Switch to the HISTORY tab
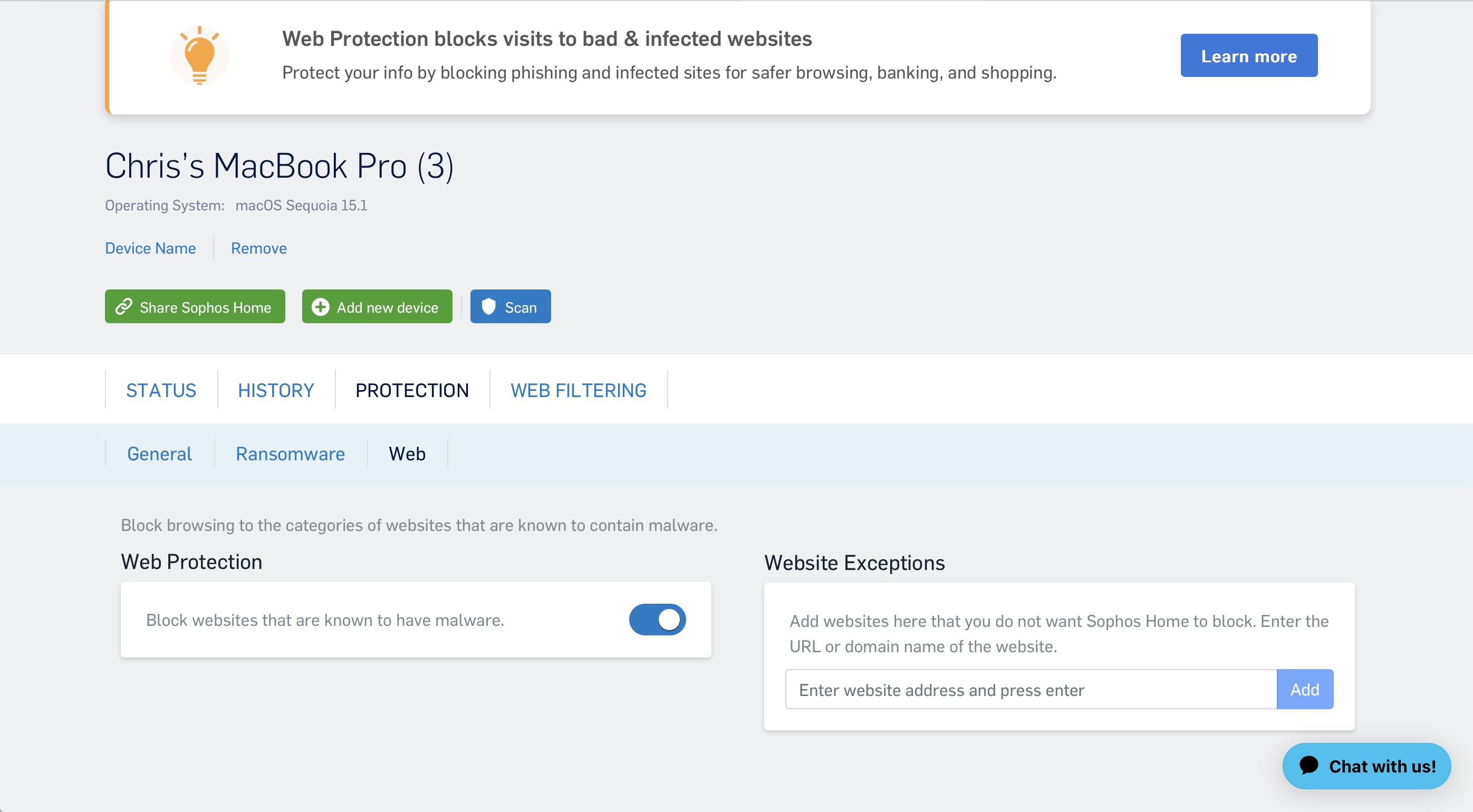 coord(276,390)
